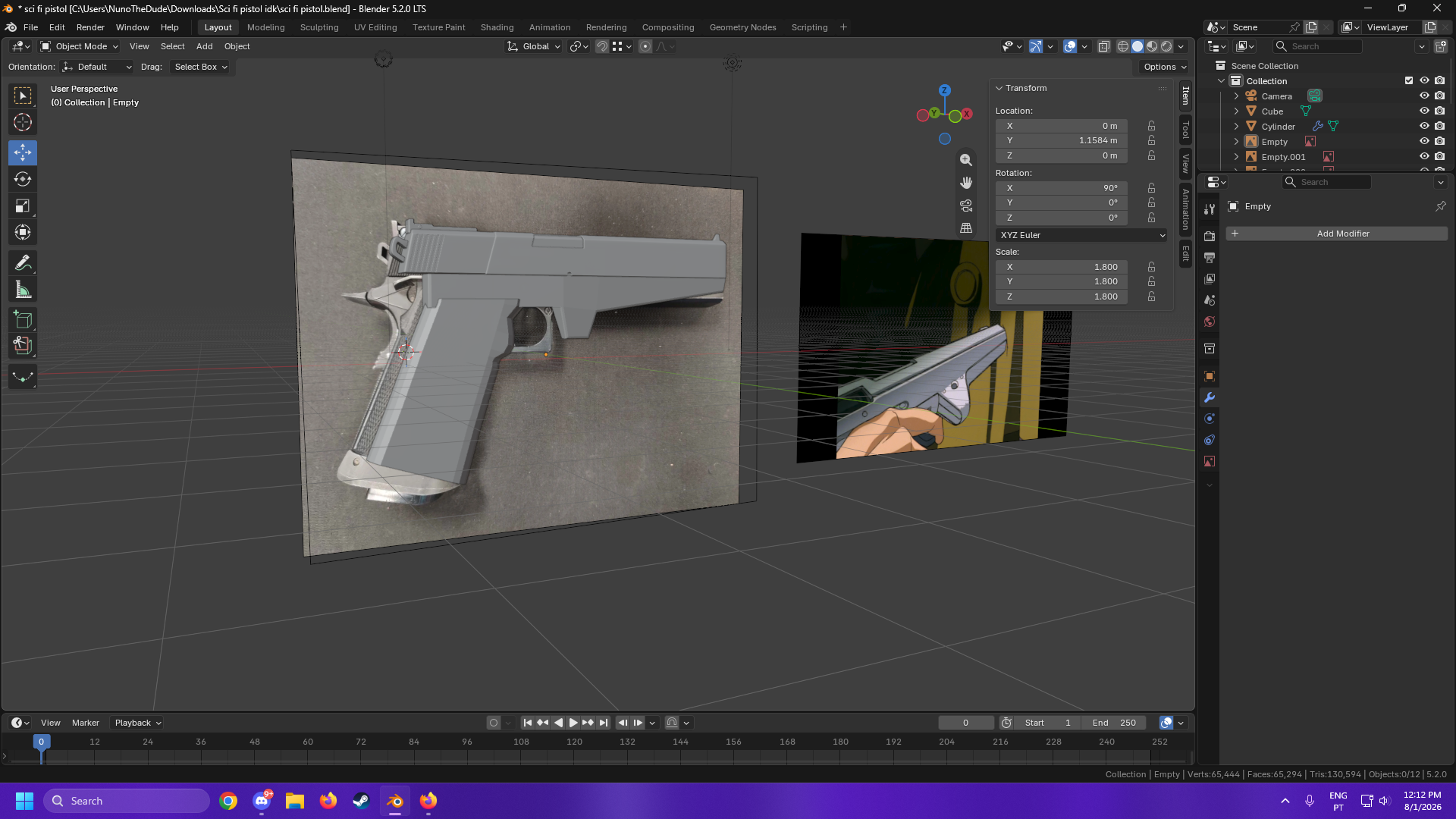This screenshot has height=819, width=1456.
Task: Open the Object properties tab
Action: pos(1210,376)
